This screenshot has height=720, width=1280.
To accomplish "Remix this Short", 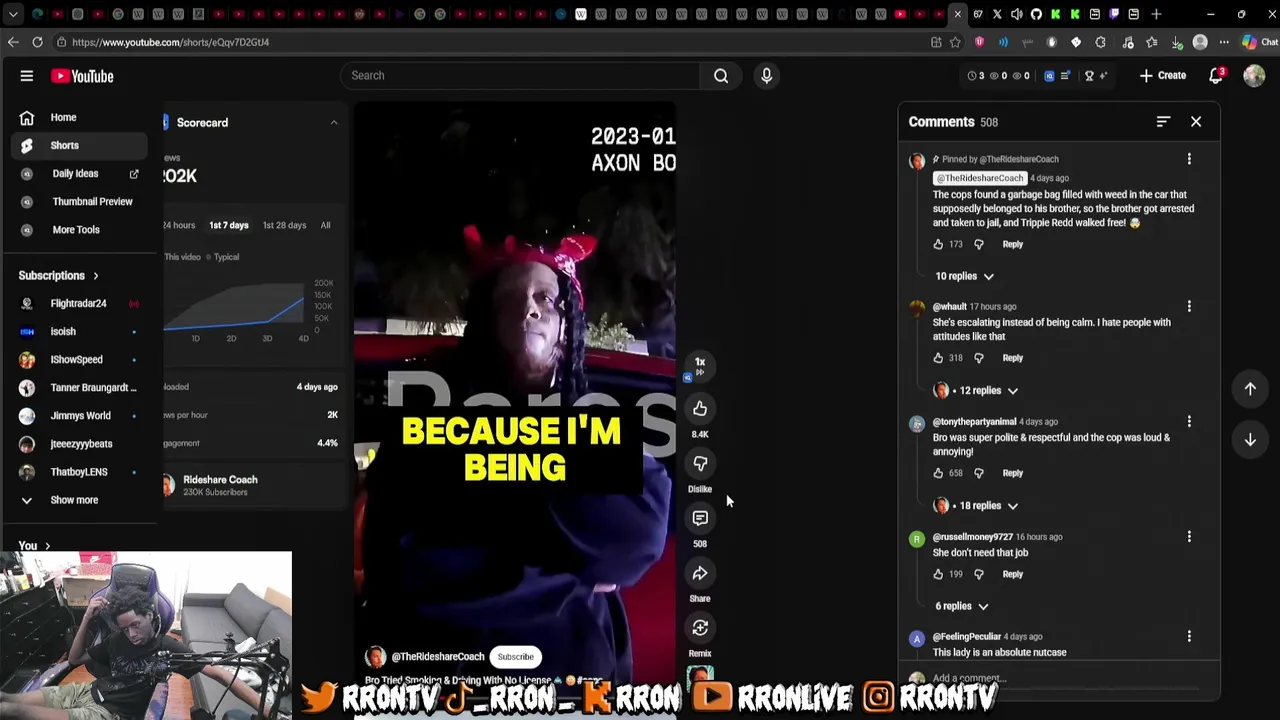I will (x=700, y=628).
